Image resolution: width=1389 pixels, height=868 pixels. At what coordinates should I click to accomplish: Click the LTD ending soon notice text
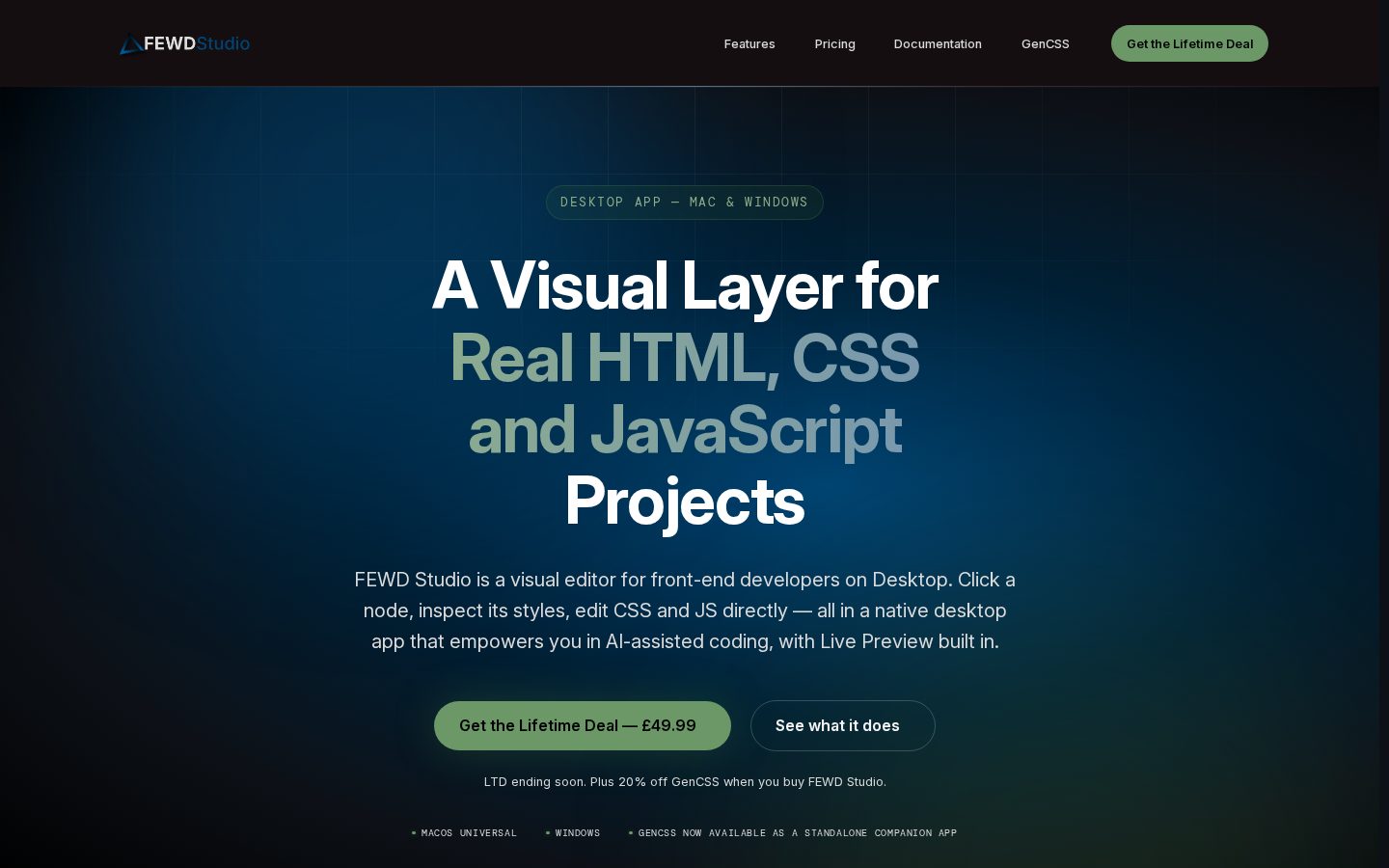pos(685,781)
